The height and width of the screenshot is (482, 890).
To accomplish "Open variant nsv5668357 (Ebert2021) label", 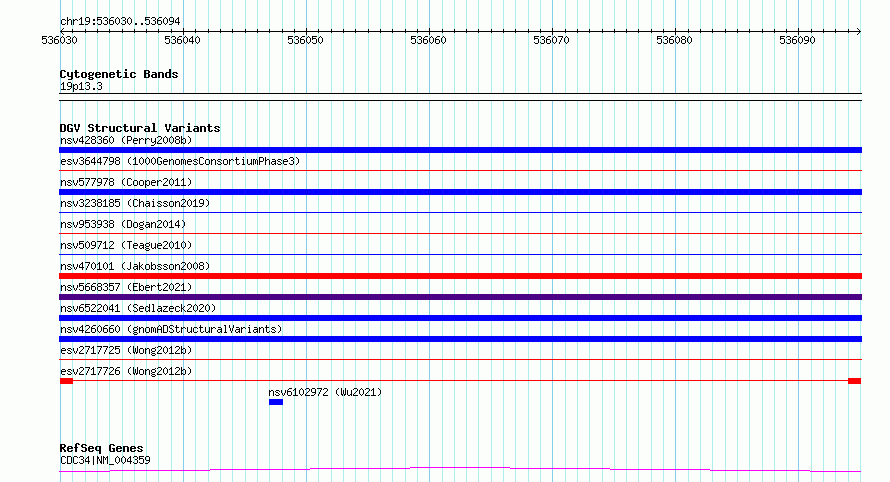I will (x=126, y=287).
